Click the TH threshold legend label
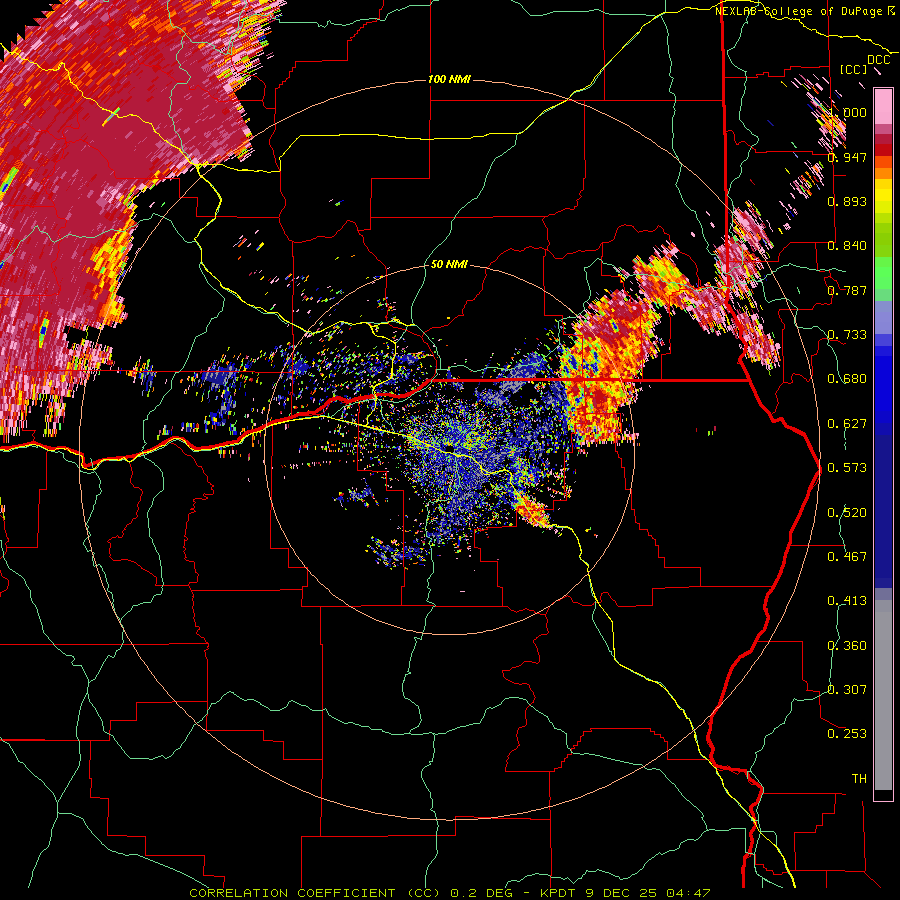 [859, 778]
